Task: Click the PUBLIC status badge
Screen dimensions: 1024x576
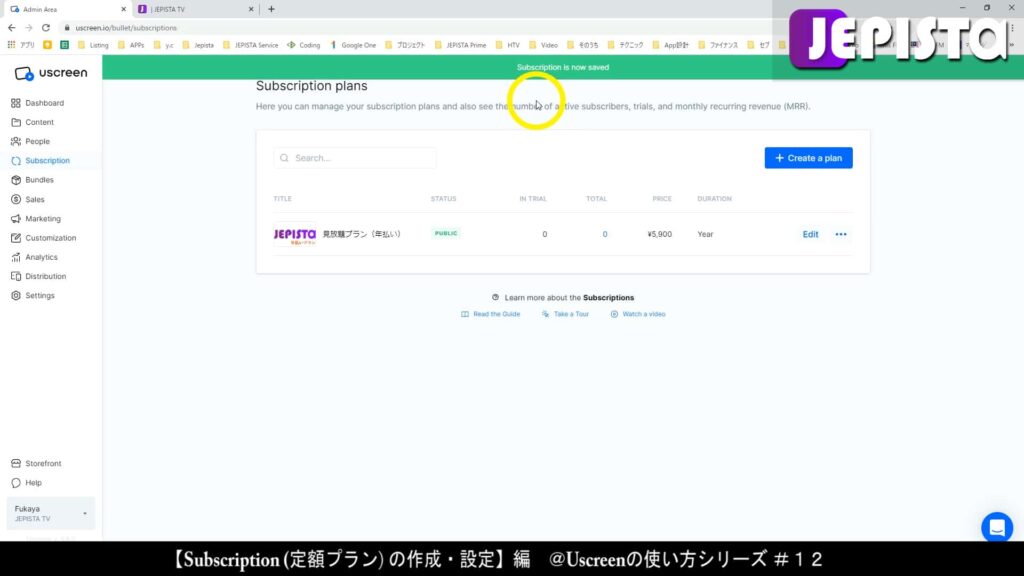Action: pyautogui.click(x=446, y=233)
